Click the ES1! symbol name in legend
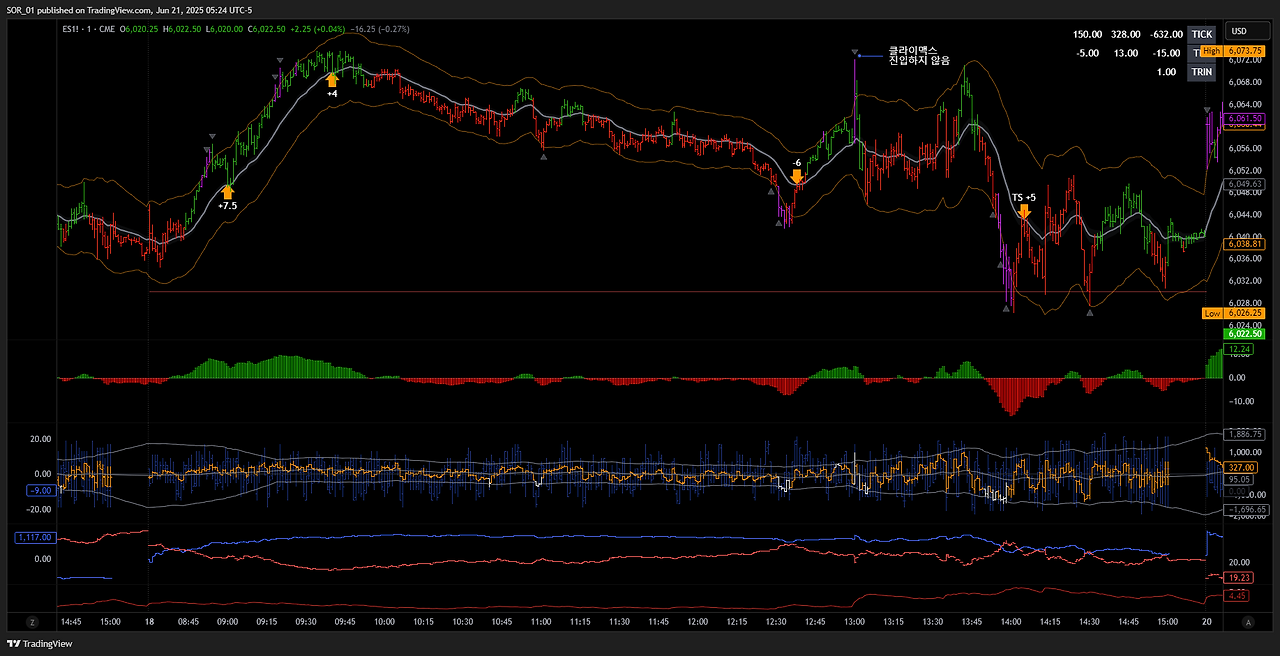1280x656 pixels. [x=72, y=30]
